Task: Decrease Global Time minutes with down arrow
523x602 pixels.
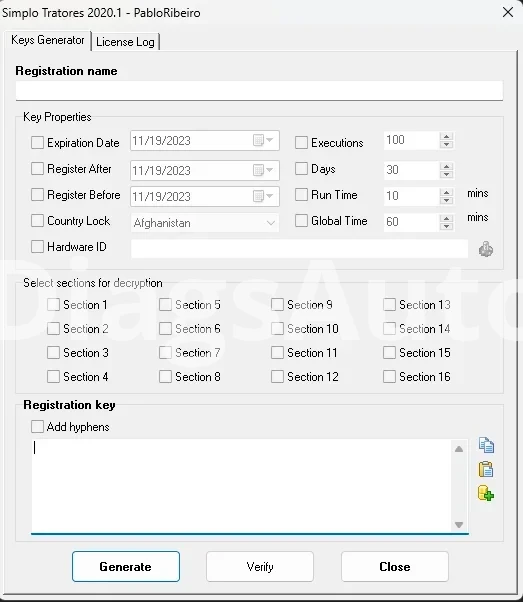Action: coord(446,226)
